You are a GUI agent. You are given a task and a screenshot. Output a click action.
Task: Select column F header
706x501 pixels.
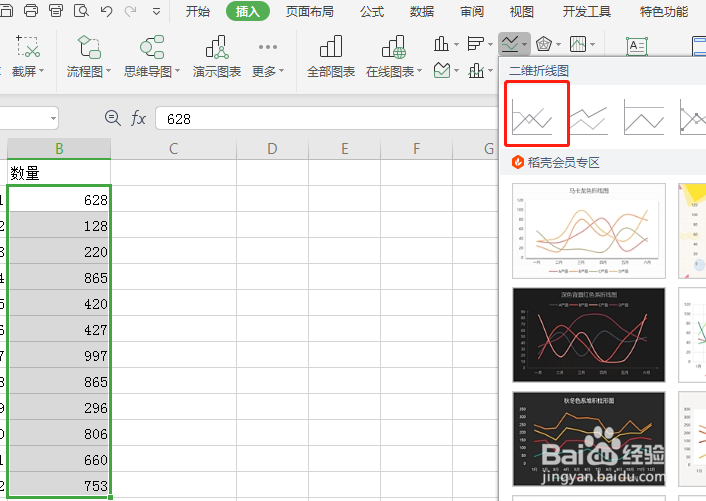pyautogui.click(x=416, y=149)
